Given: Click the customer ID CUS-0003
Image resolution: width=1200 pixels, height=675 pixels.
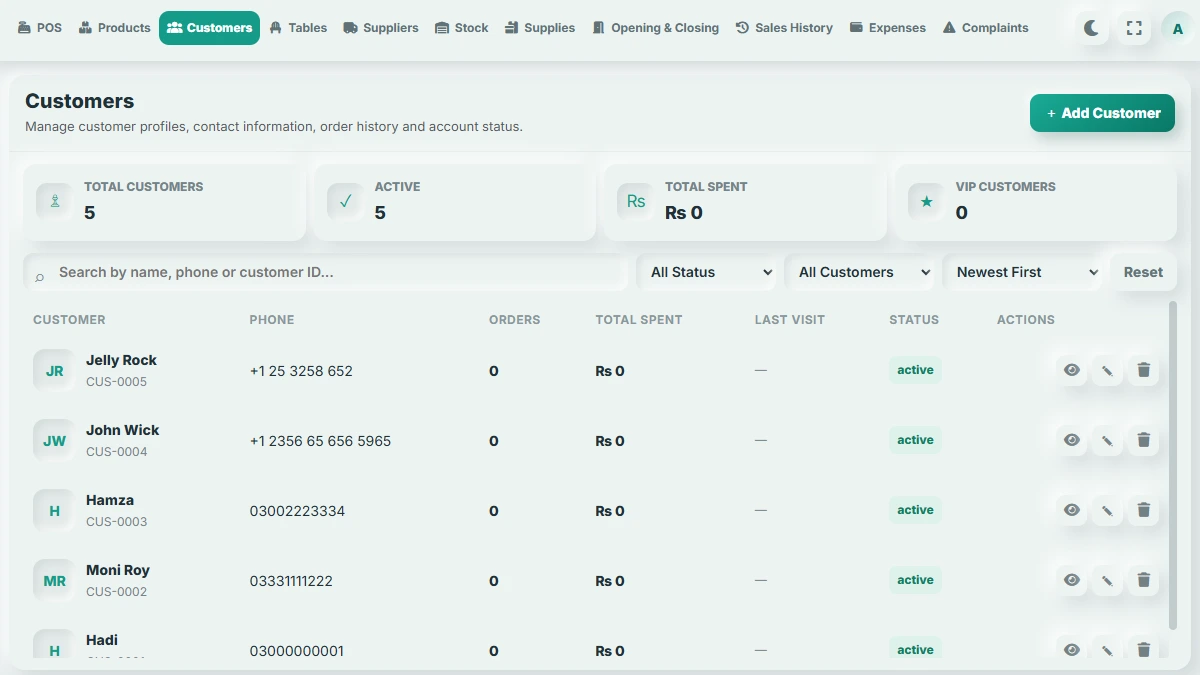Looking at the screenshot, I should pyautogui.click(x=116, y=522).
